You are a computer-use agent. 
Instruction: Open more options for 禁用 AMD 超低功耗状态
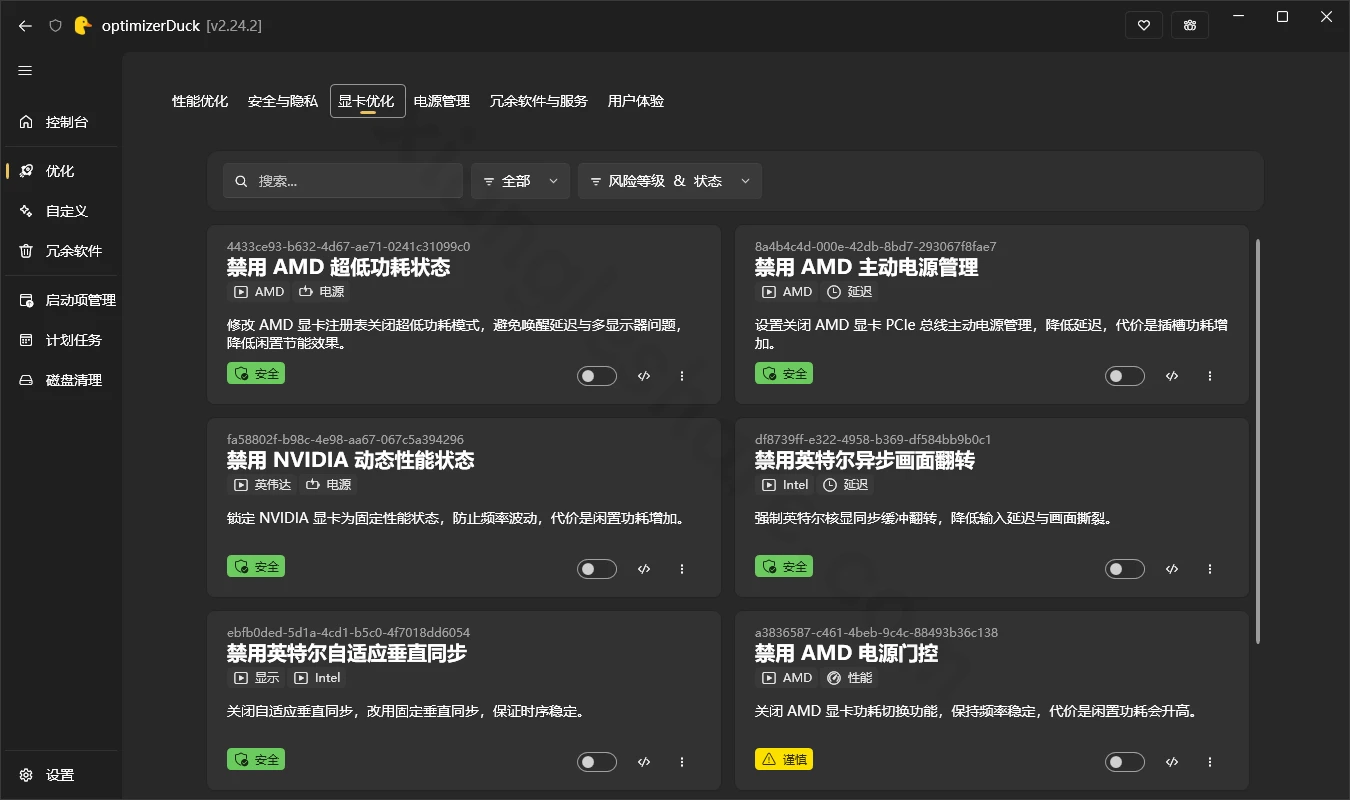pos(682,376)
